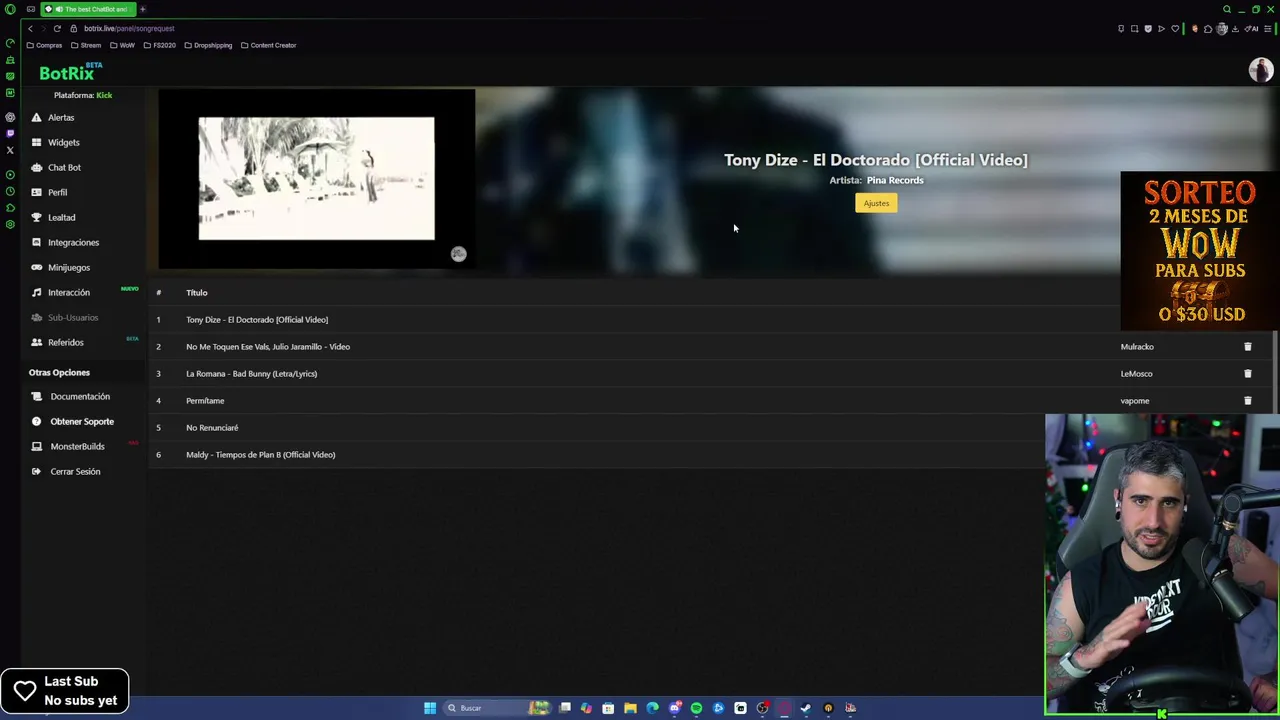
Task: Select the No Renunciaré song row
Action: coord(595,427)
